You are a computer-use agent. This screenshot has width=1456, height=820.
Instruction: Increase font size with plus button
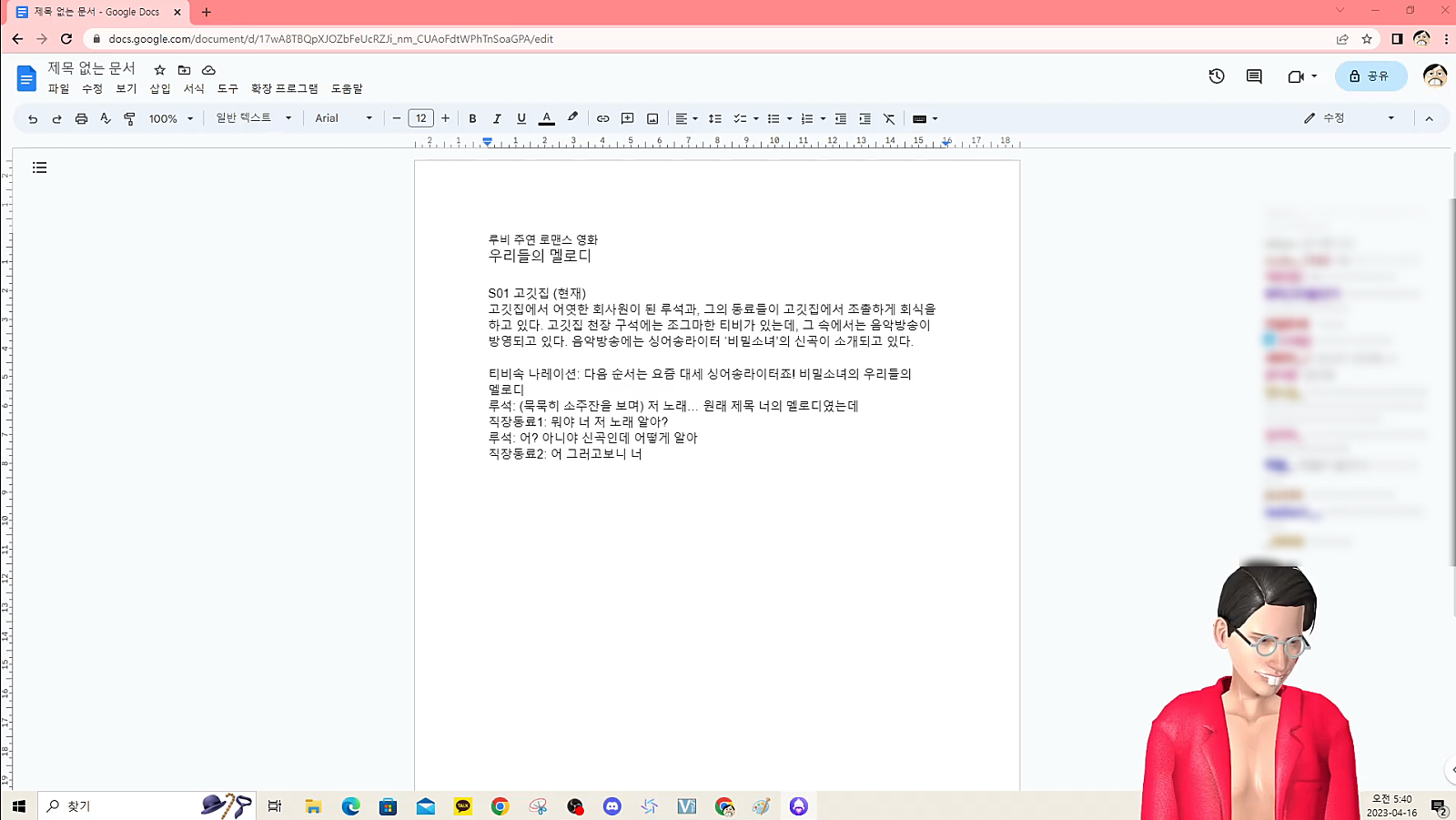point(445,118)
